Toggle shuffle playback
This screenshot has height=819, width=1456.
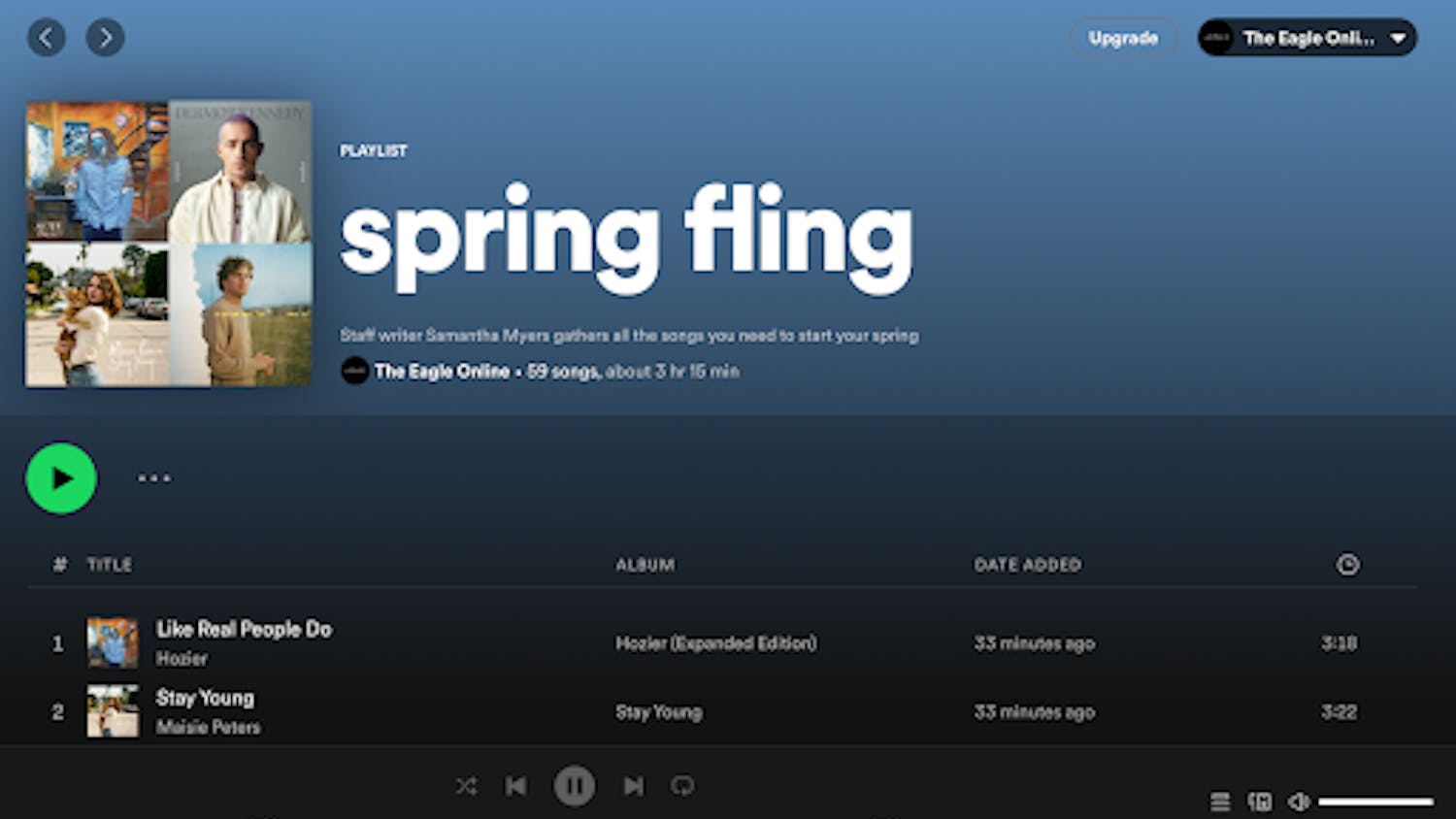pos(467,786)
